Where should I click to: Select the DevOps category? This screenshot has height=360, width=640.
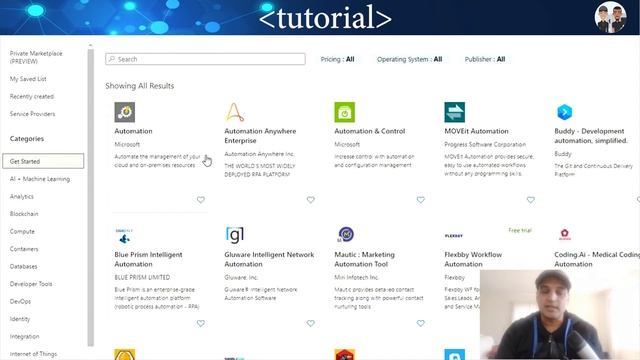[20, 302]
